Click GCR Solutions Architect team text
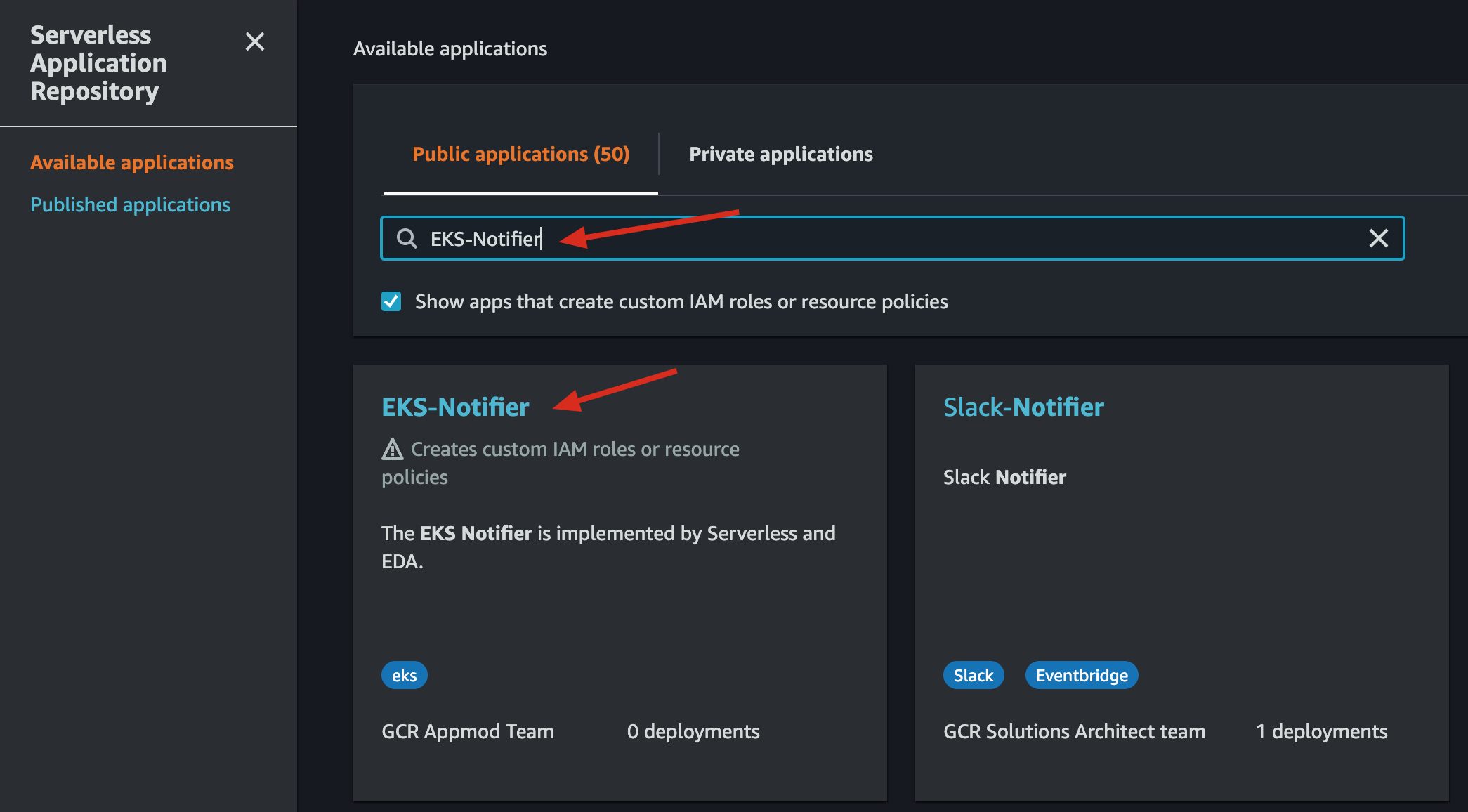The width and height of the screenshot is (1468, 812). click(x=1074, y=731)
